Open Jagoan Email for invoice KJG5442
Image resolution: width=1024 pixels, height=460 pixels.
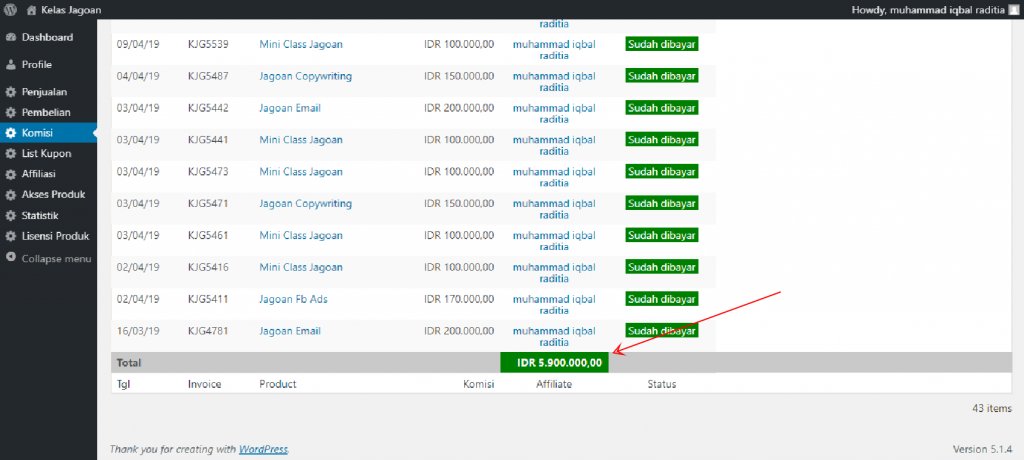point(290,108)
